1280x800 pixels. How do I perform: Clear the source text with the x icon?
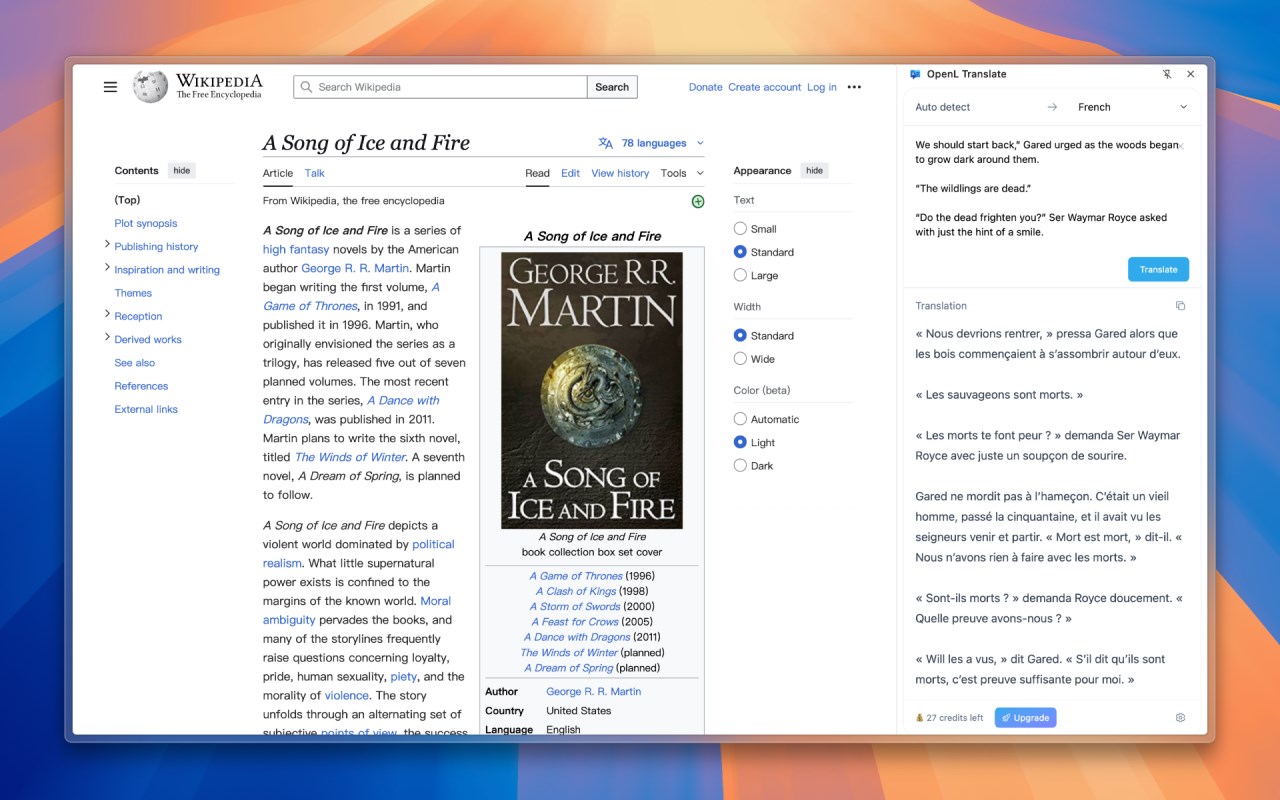(1181, 146)
